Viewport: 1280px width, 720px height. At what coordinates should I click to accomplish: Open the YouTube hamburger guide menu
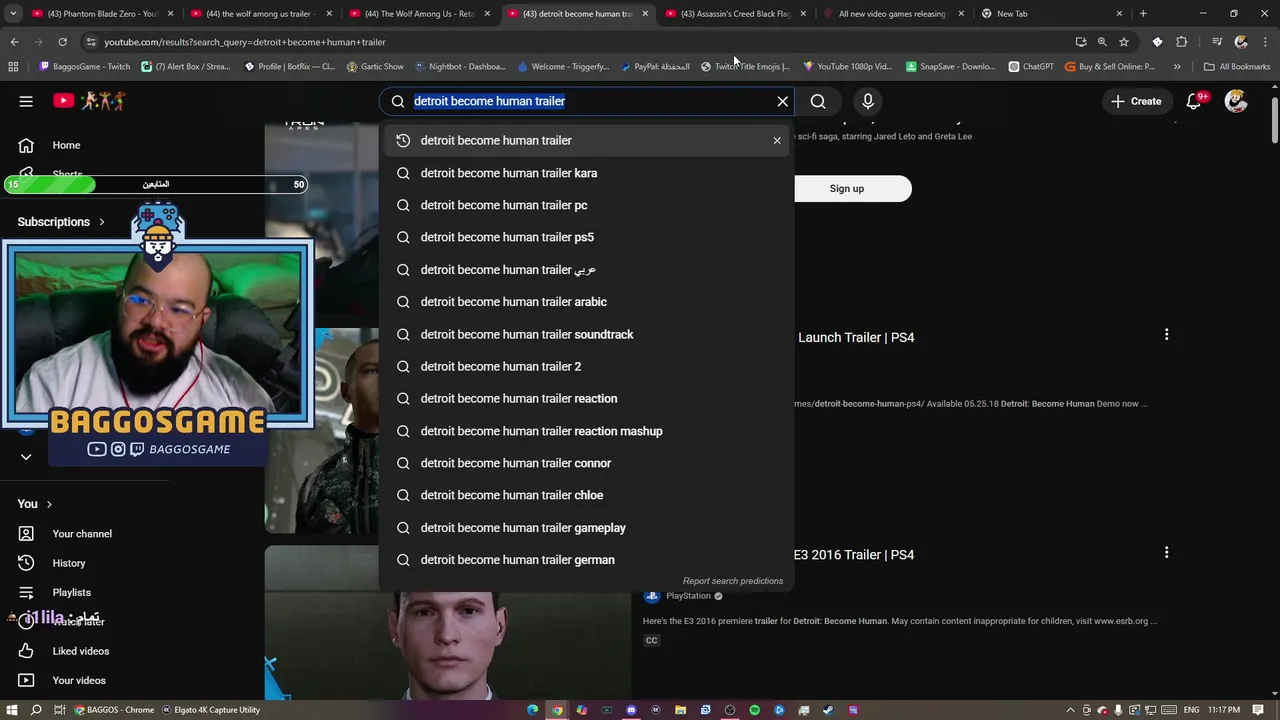[26, 101]
